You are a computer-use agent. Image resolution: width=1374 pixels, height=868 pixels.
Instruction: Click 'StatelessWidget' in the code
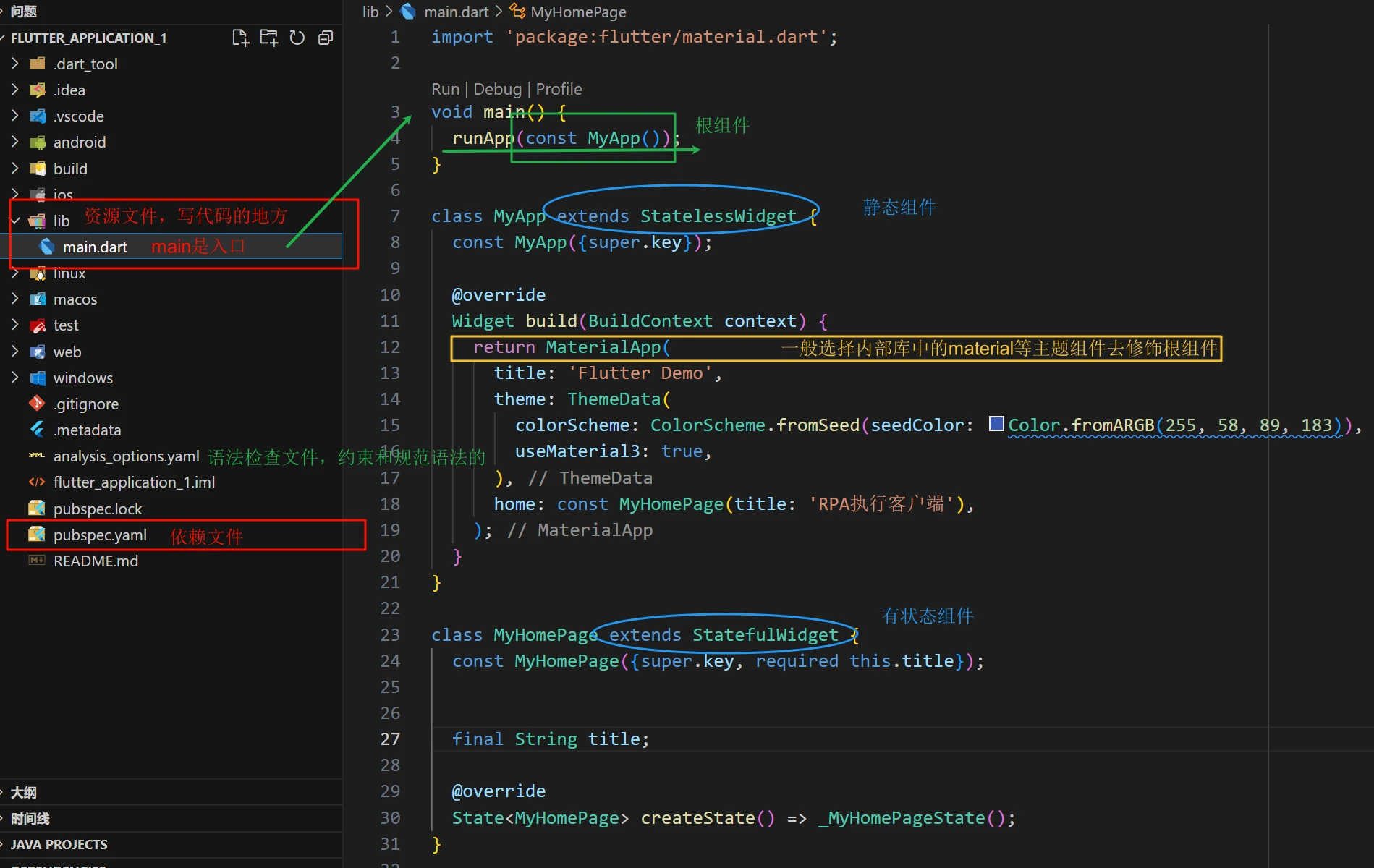718,216
